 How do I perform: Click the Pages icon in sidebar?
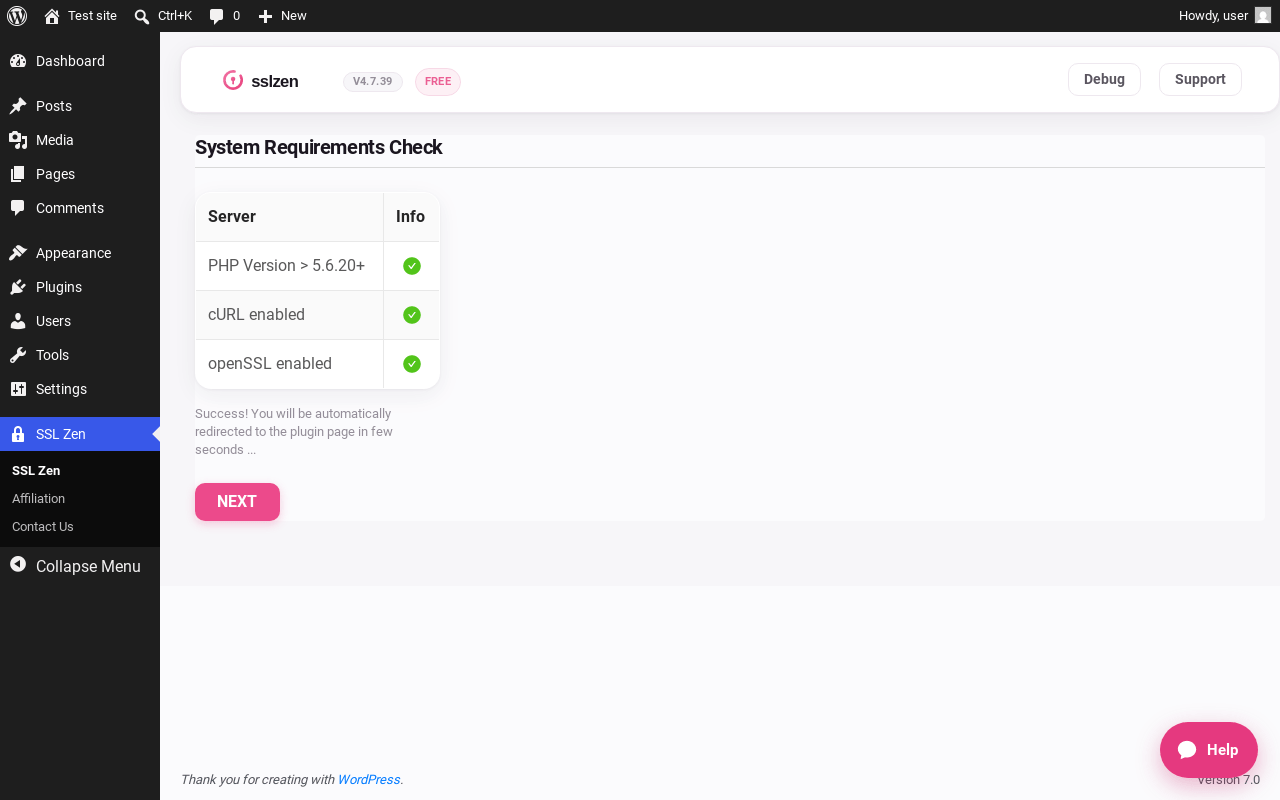pos(18,174)
